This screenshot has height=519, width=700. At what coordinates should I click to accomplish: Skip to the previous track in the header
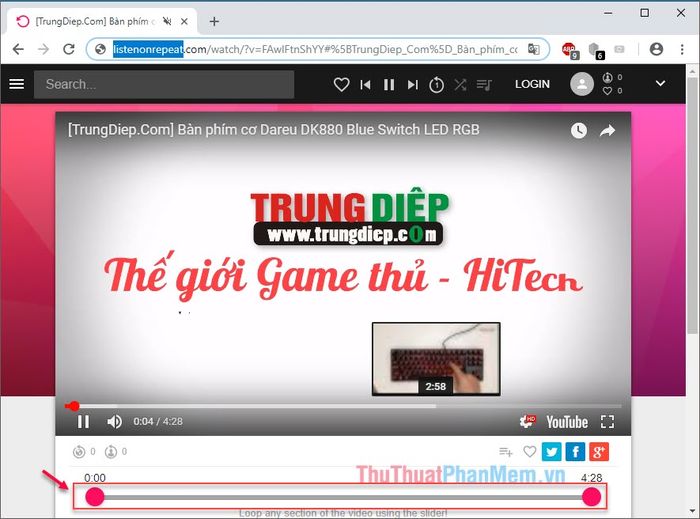(365, 84)
